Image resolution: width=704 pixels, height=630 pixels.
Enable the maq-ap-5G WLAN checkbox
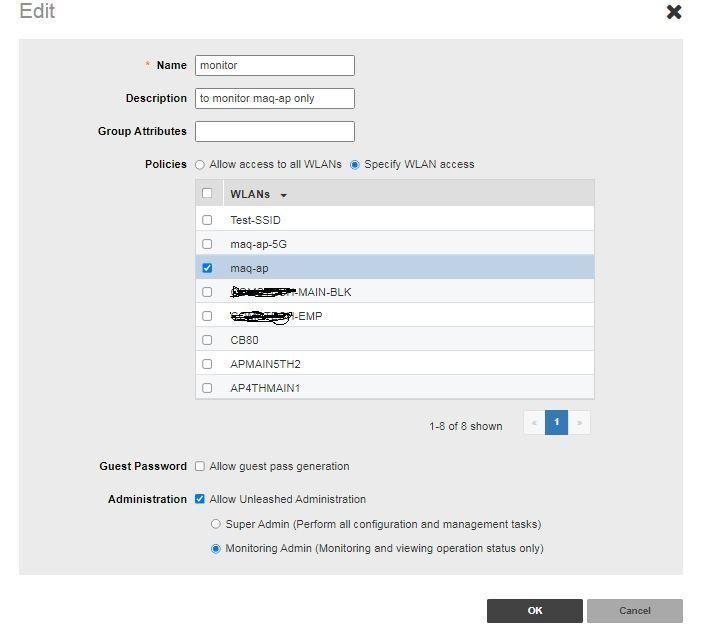[207, 244]
